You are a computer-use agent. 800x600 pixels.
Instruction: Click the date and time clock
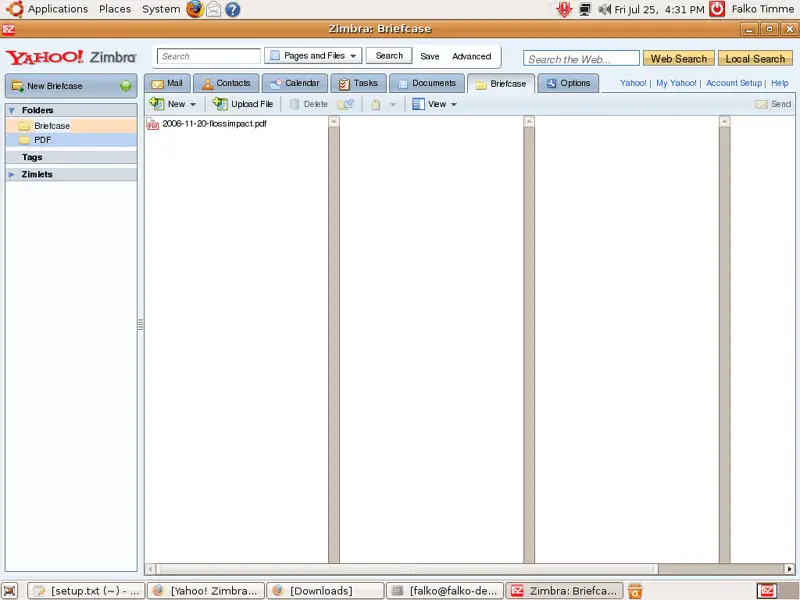tap(659, 9)
